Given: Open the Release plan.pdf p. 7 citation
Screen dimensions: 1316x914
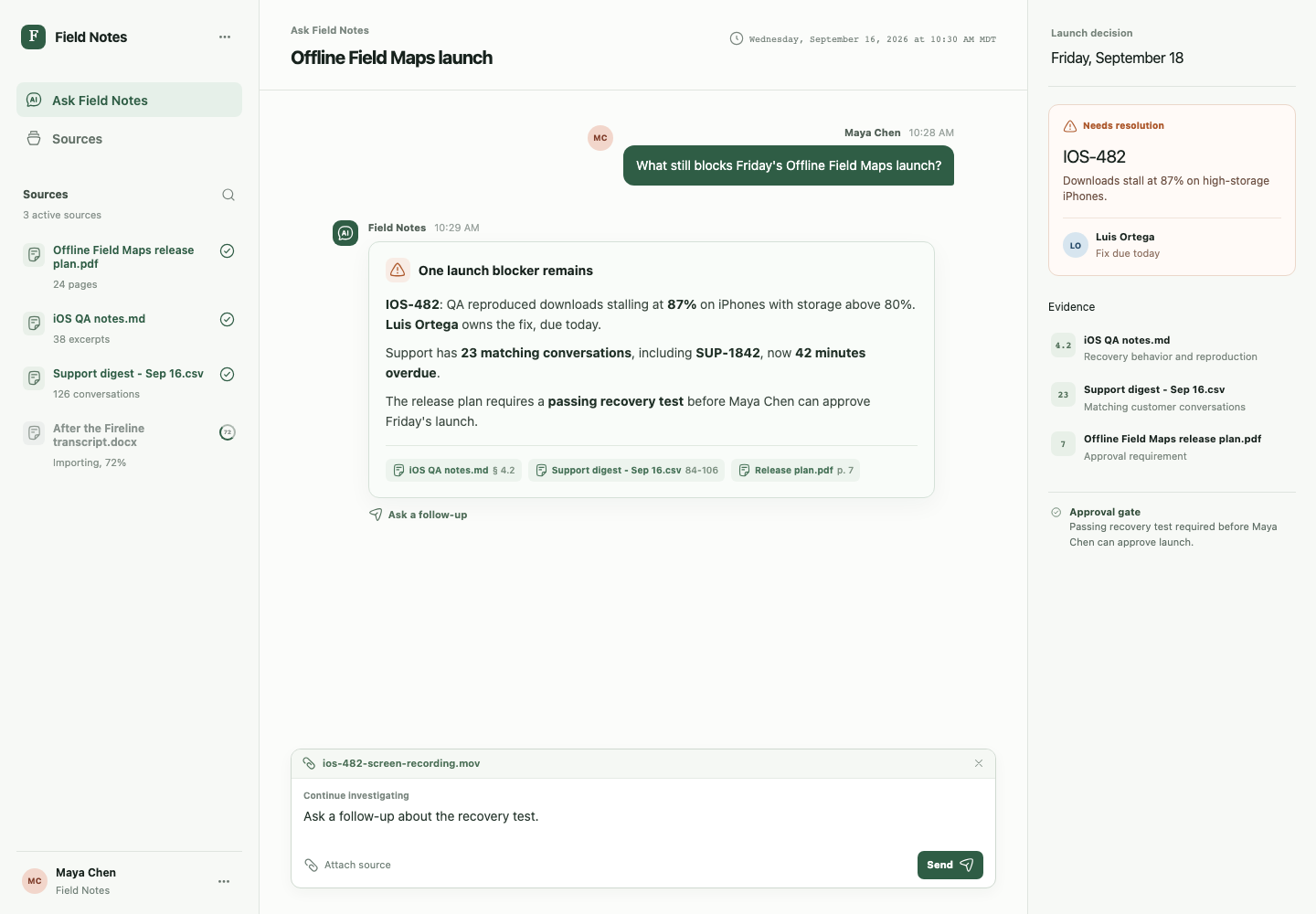Looking at the screenshot, I should pos(795,470).
